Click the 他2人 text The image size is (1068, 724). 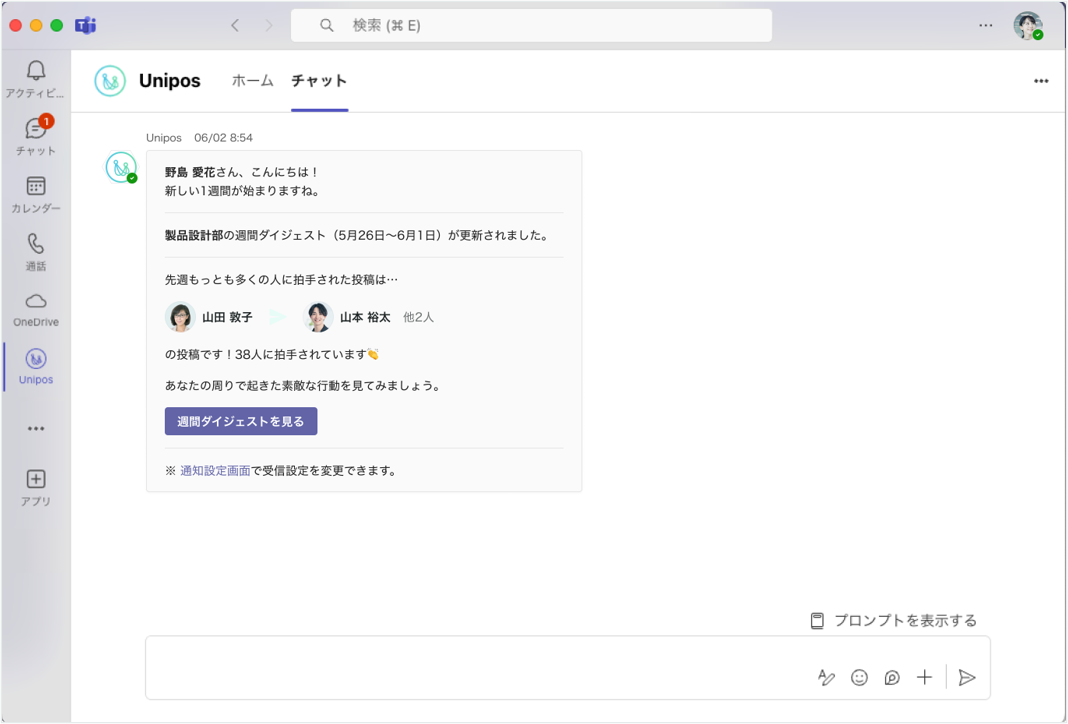tap(418, 317)
